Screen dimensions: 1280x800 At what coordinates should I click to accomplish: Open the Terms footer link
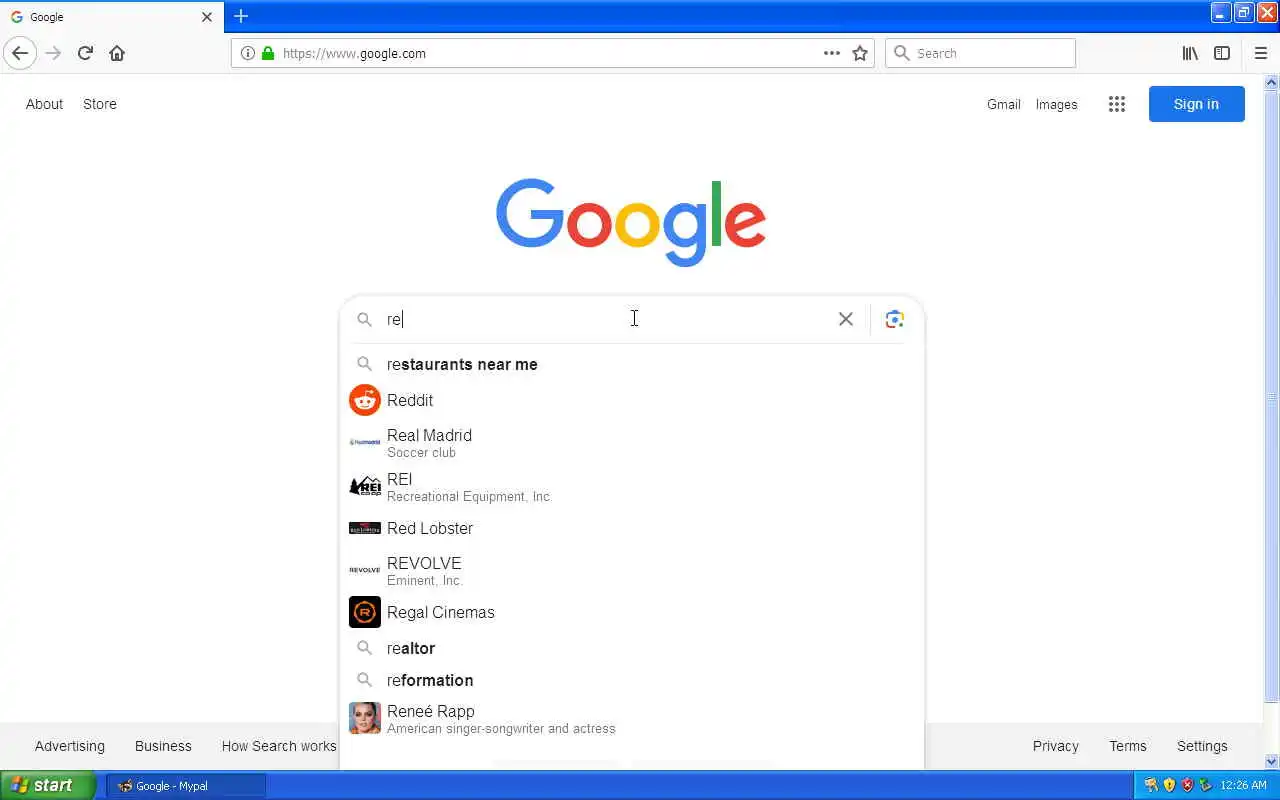pyautogui.click(x=1128, y=746)
